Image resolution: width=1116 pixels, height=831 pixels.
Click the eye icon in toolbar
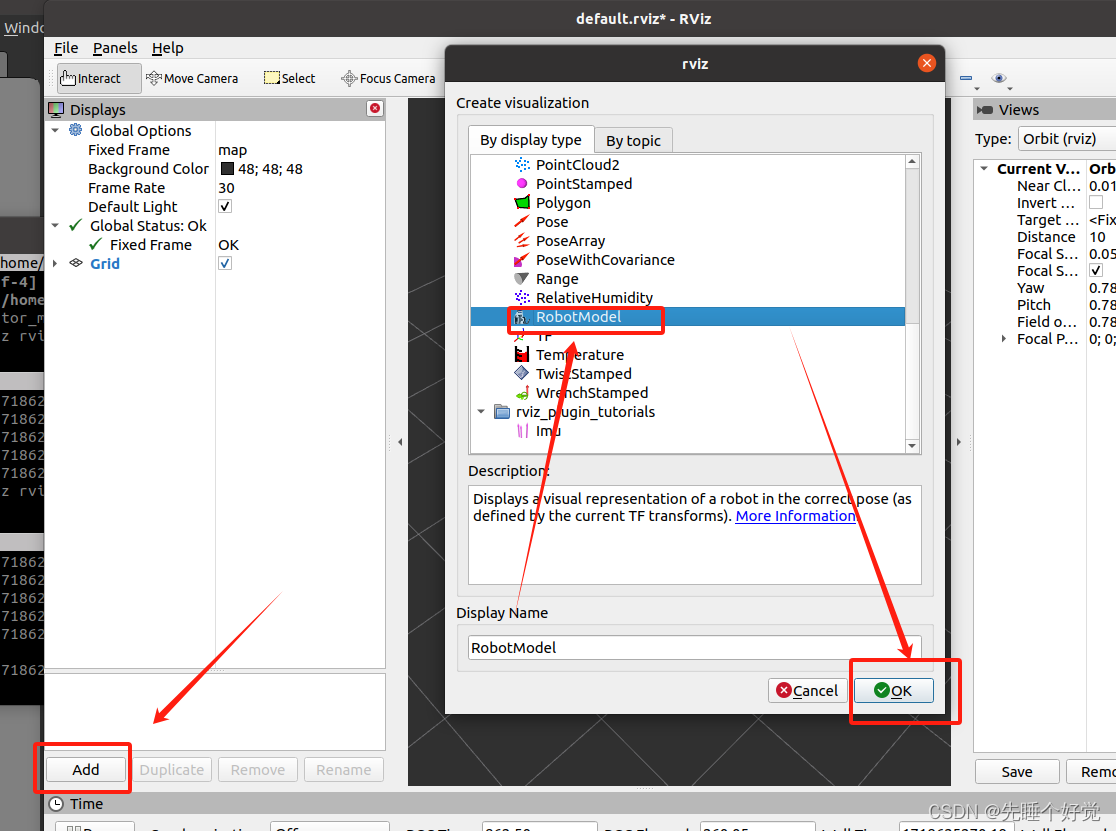click(999, 78)
